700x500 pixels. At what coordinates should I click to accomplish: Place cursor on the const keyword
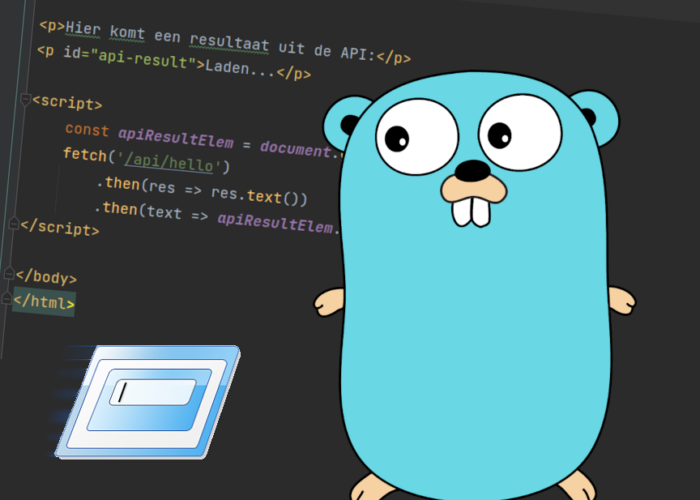click(x=87, y=130)
